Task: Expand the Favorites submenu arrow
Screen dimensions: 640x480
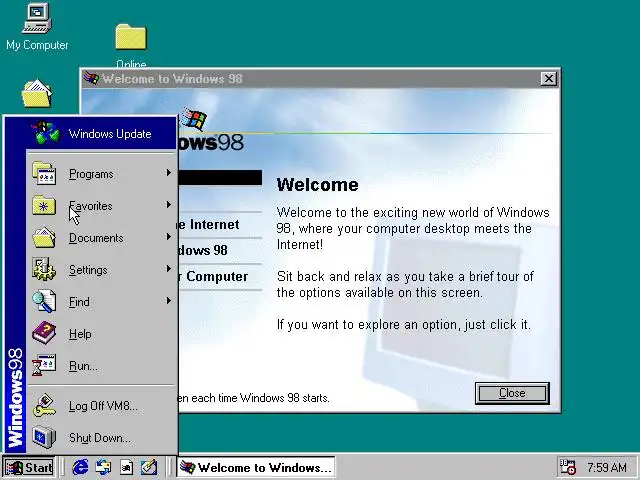Action: (x=169, y=204)
